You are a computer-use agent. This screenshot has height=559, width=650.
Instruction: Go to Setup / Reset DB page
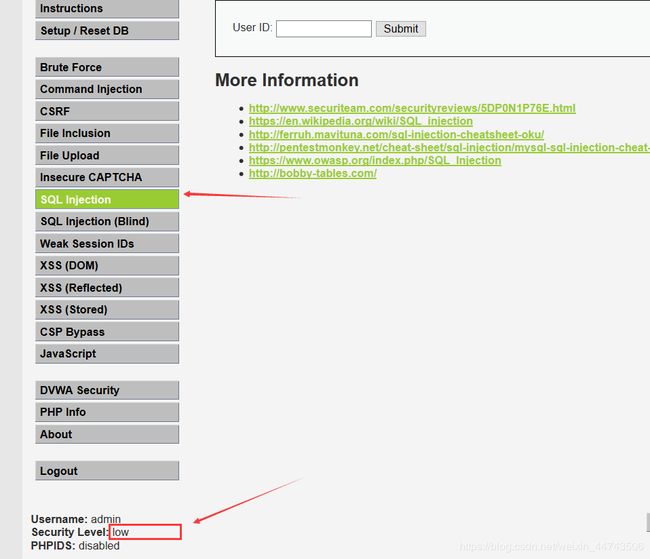[x=106, y=30]
